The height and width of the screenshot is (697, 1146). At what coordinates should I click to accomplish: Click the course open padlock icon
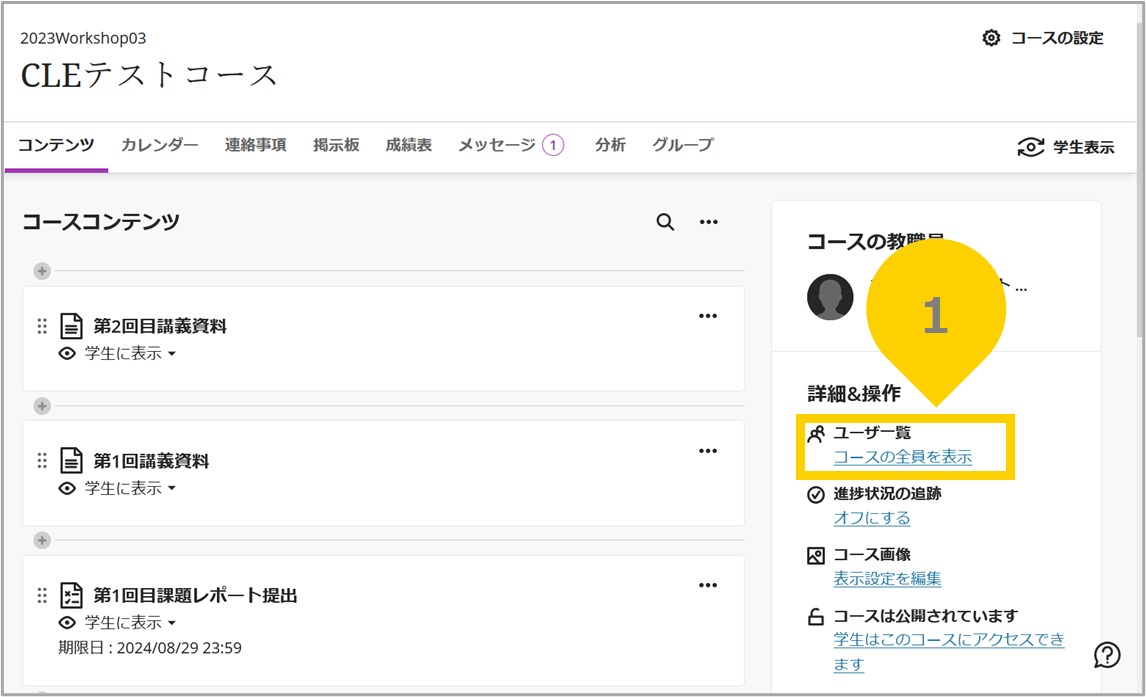(816, 617)
